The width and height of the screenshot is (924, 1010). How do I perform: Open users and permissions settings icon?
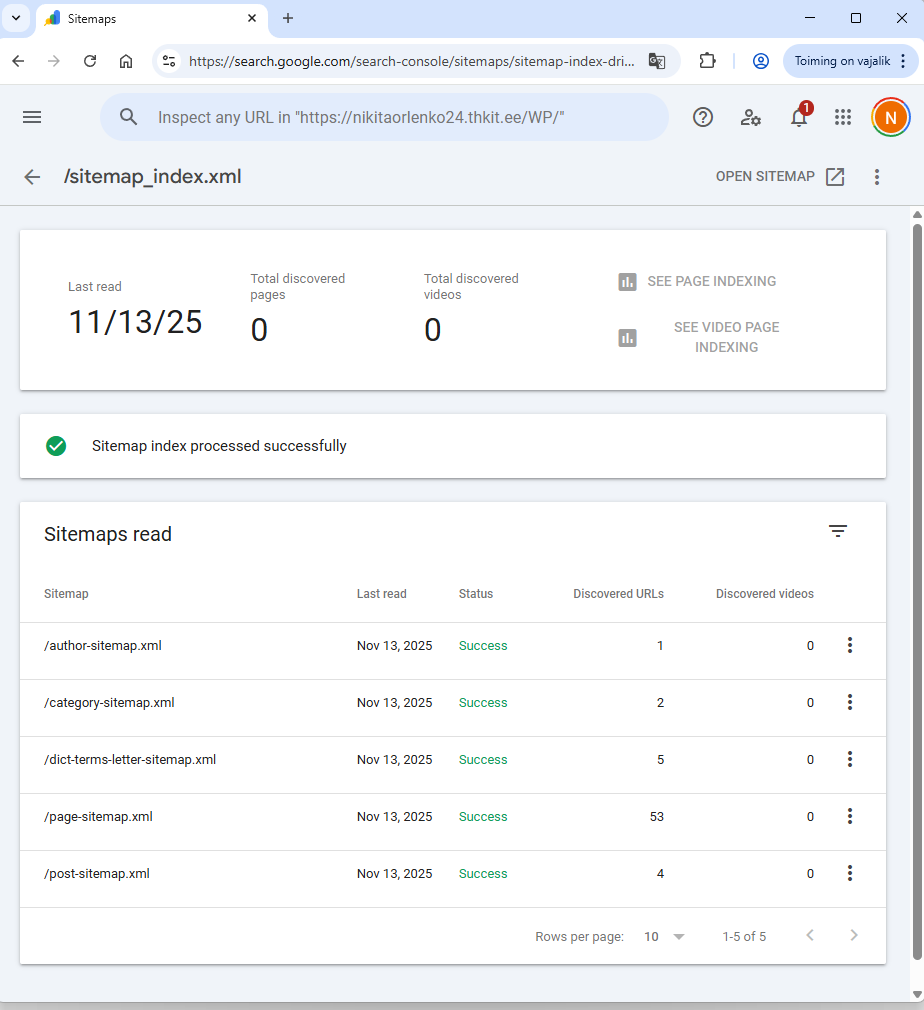751,117
